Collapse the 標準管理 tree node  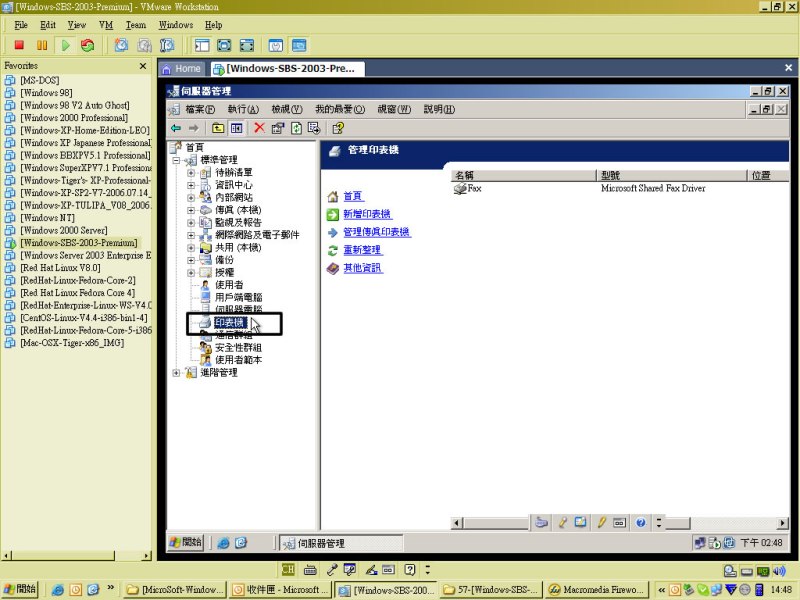click(x=176, y=160)
